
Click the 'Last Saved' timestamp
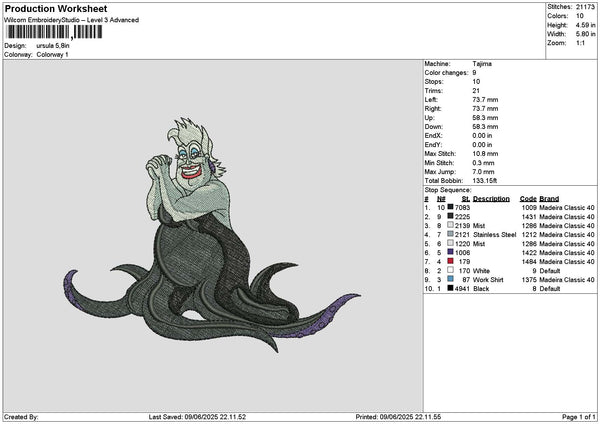[197, 417]
